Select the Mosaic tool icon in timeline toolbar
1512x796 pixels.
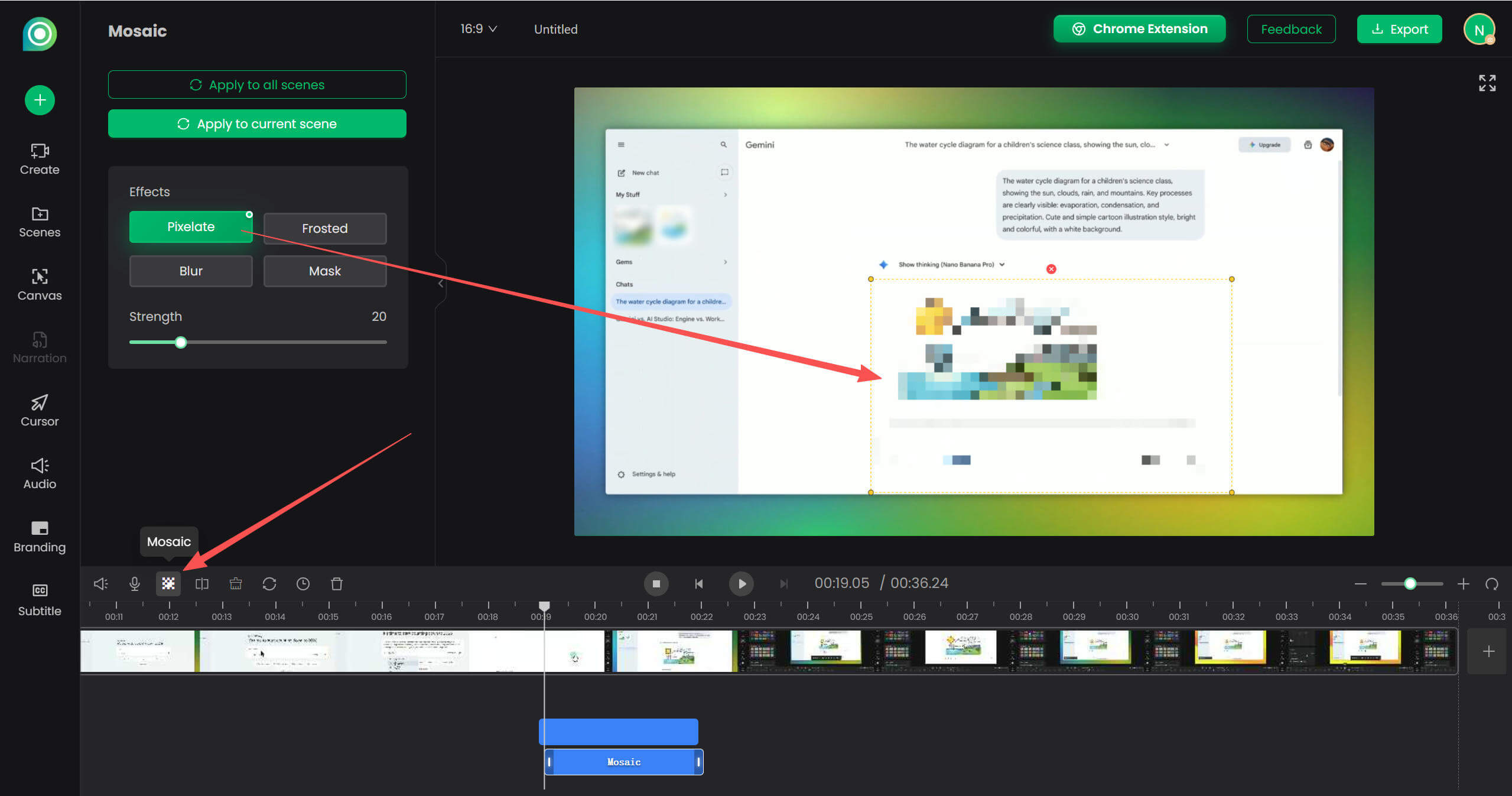(168, 584)
